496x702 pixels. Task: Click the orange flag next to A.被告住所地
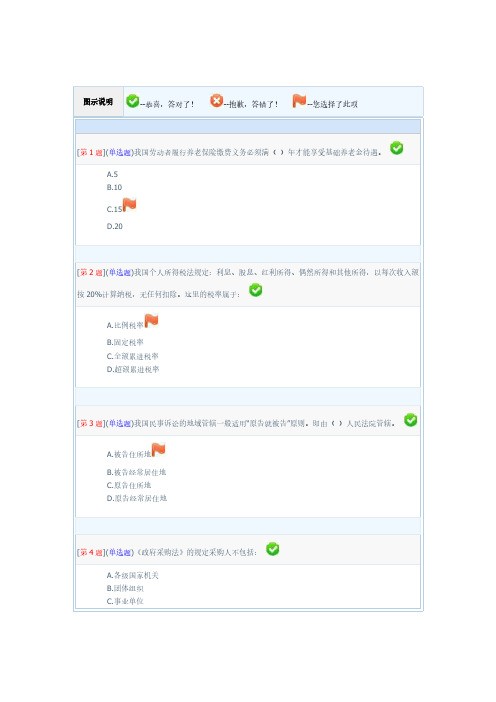click(x=158, y=449)
